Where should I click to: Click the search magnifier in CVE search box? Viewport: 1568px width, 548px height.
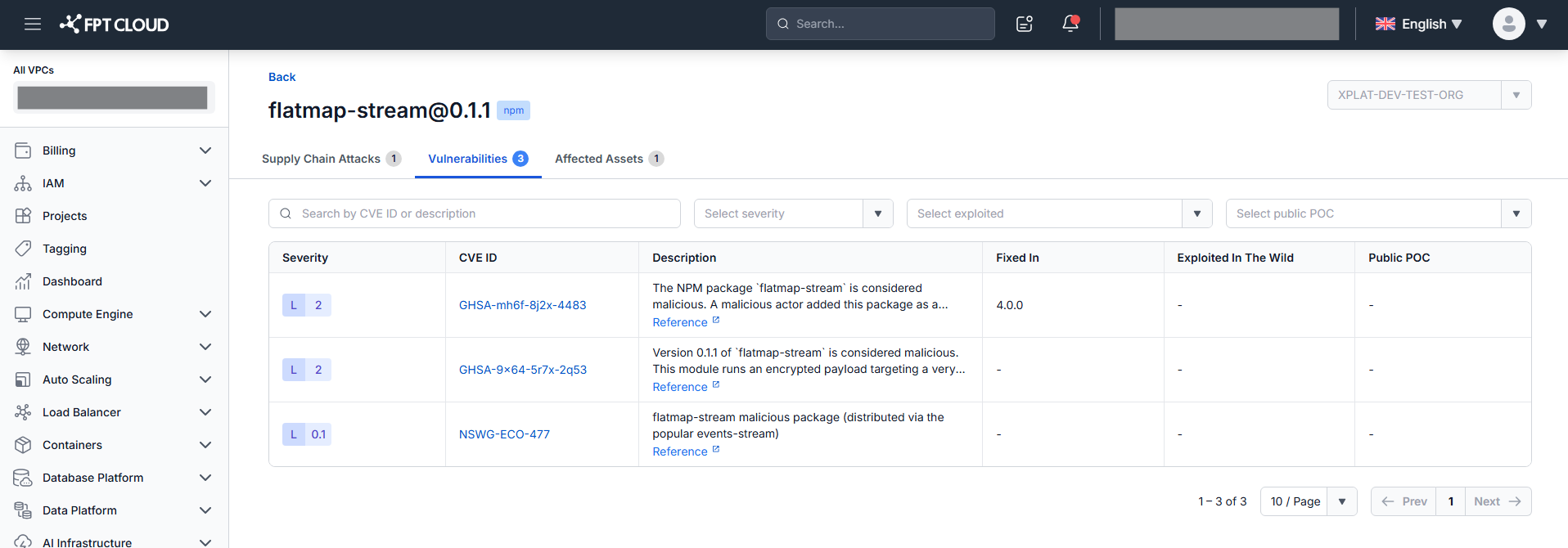click(x=286, y=213)
